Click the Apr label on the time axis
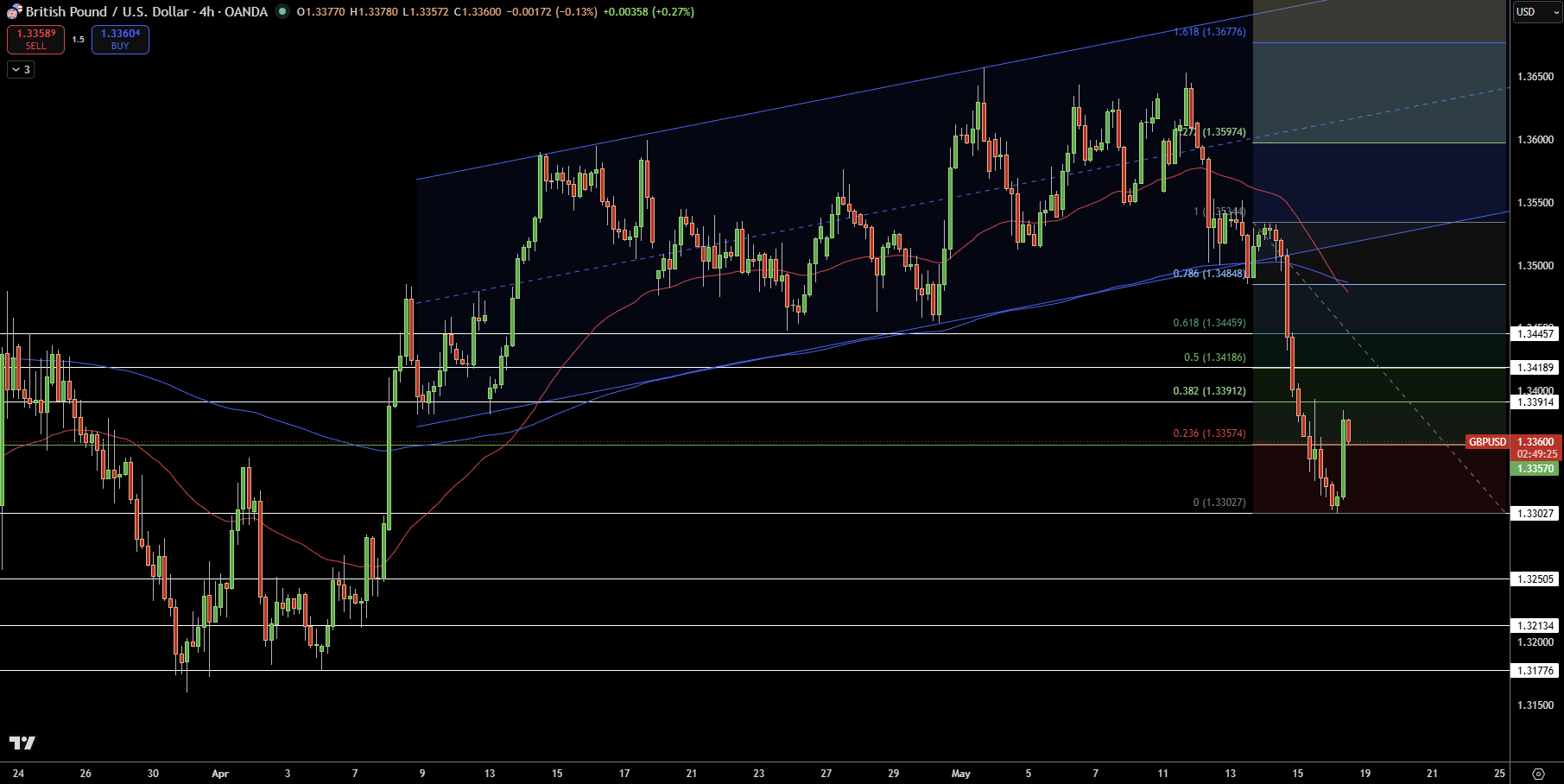1564x784 pixels. click(220, 774)
